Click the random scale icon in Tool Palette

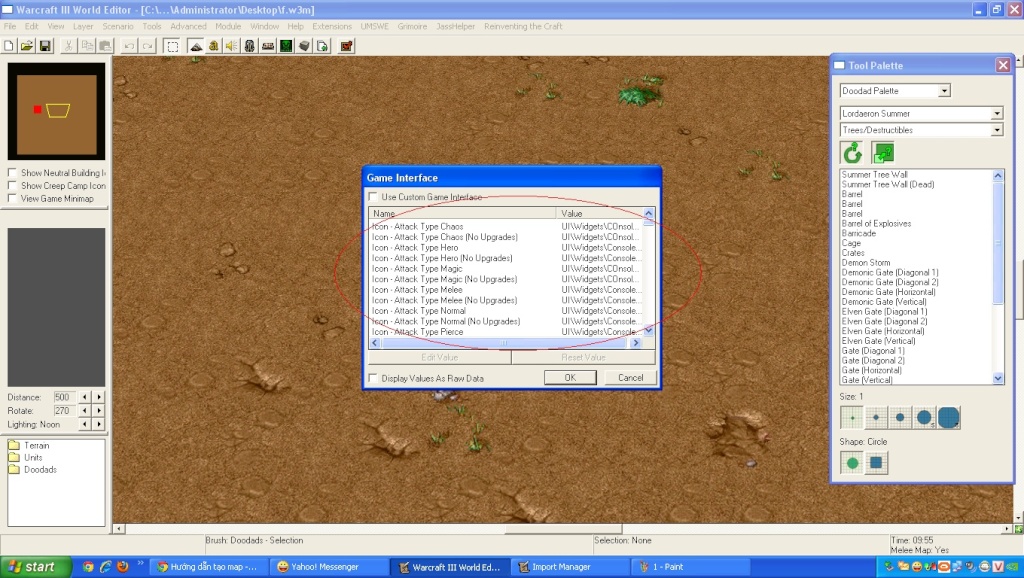pyautogui.click(x=883, y=153)
